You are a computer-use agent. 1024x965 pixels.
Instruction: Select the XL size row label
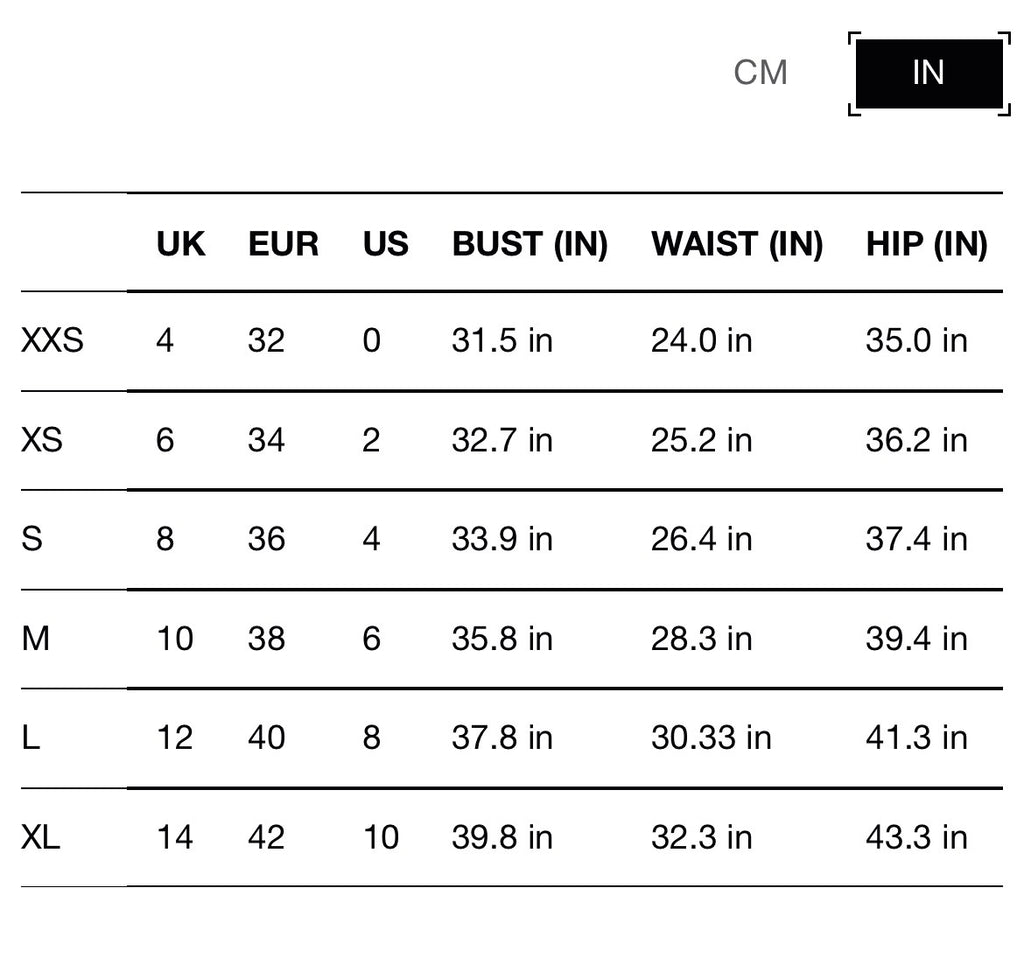click(x=40, y=837)
